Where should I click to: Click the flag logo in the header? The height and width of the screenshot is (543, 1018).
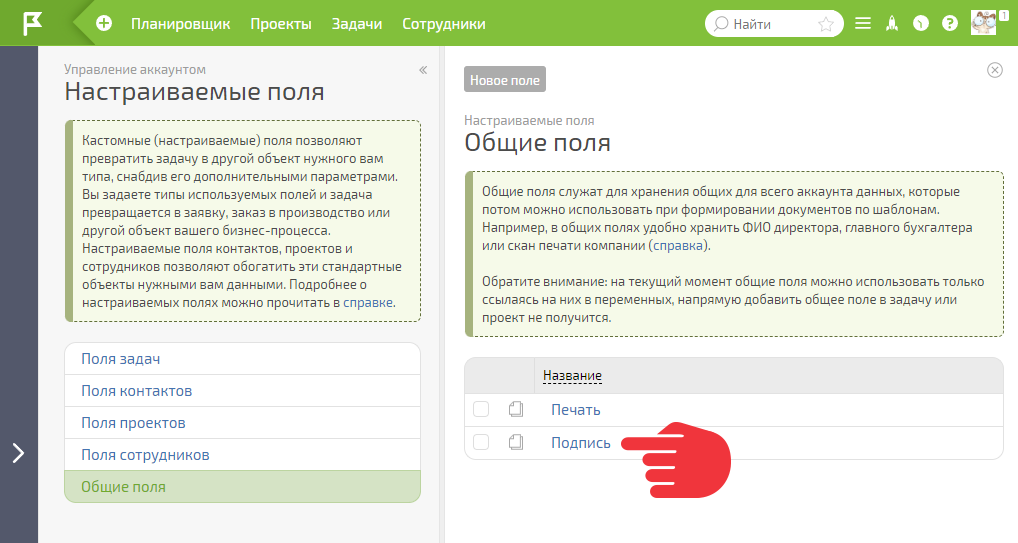click(32, 23)
